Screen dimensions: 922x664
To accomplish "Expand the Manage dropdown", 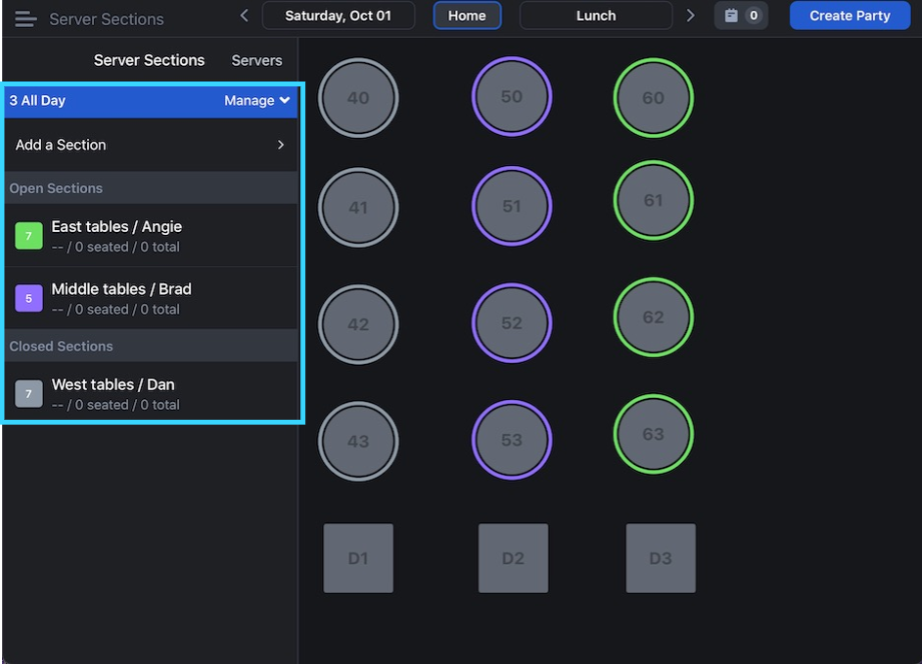I will 257,101.
